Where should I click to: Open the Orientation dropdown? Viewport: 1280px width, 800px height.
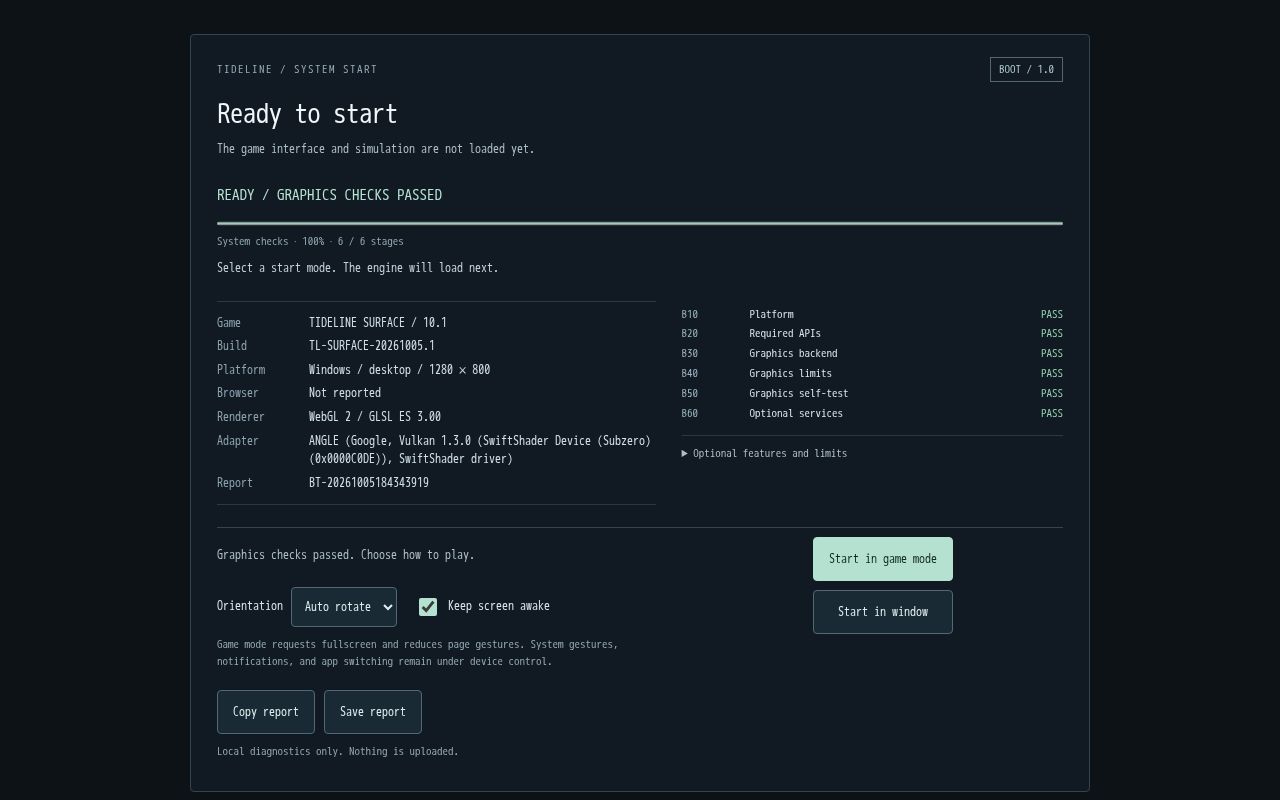click(344, 607)
